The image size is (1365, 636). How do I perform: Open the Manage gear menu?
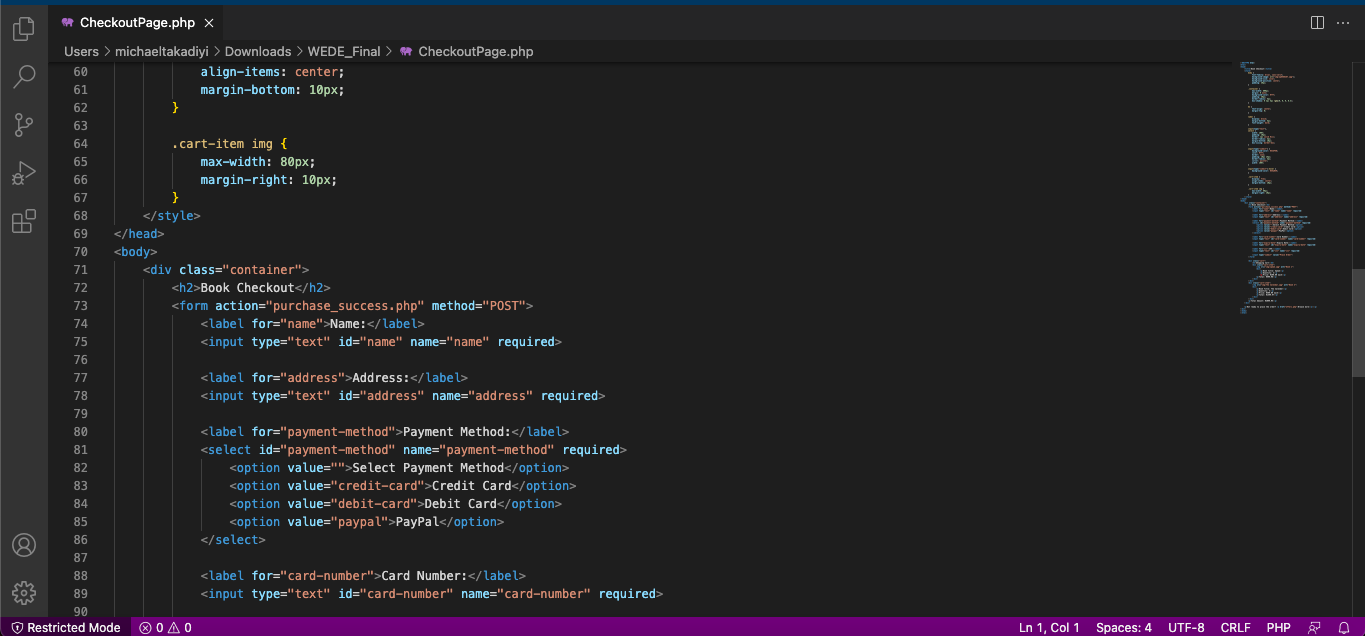point(24,592)
